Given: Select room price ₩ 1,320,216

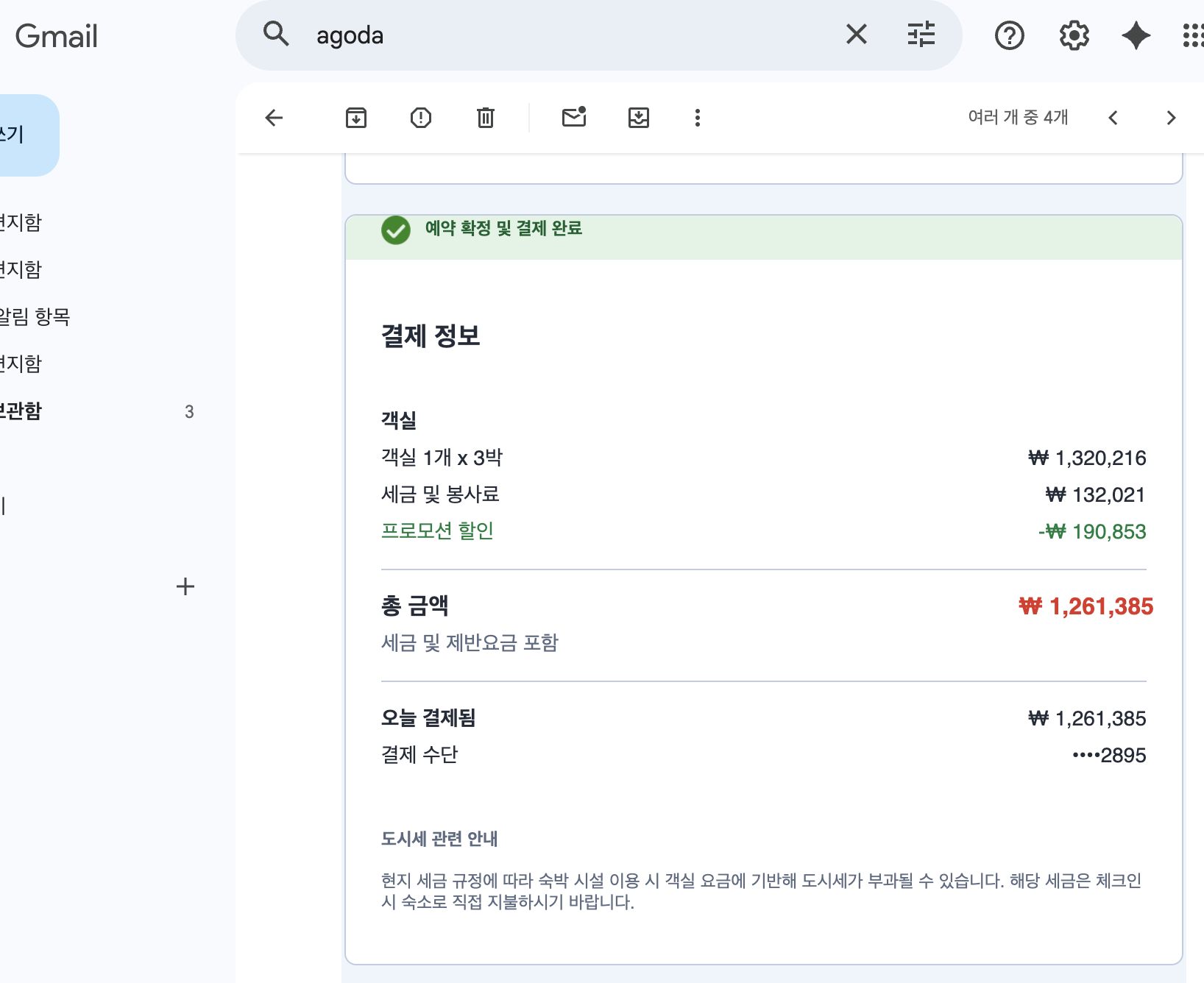Looking at the screenshot, I should [x=1087, y=458].
